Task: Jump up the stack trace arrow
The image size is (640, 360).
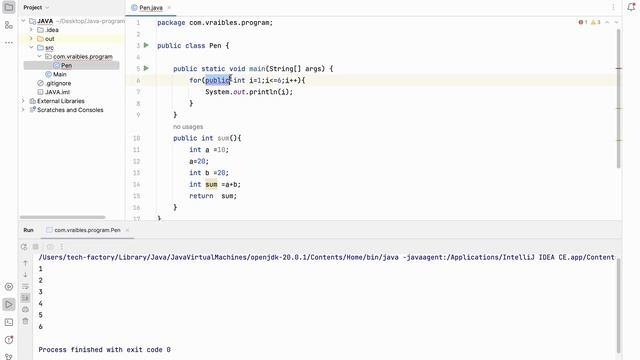Action: tap(25, 263)
